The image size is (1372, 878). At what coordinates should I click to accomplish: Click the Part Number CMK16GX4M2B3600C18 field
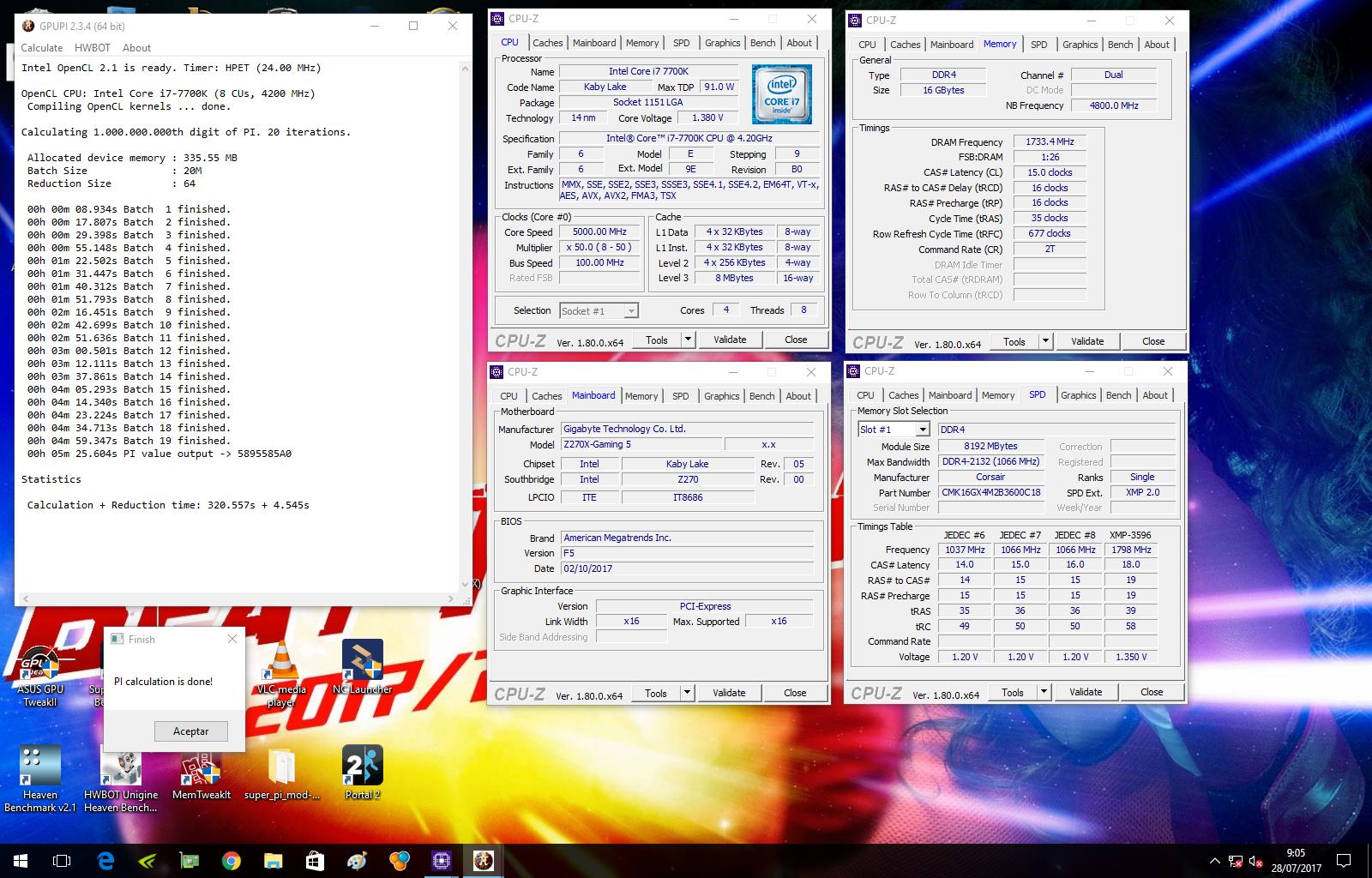(990, 493)
